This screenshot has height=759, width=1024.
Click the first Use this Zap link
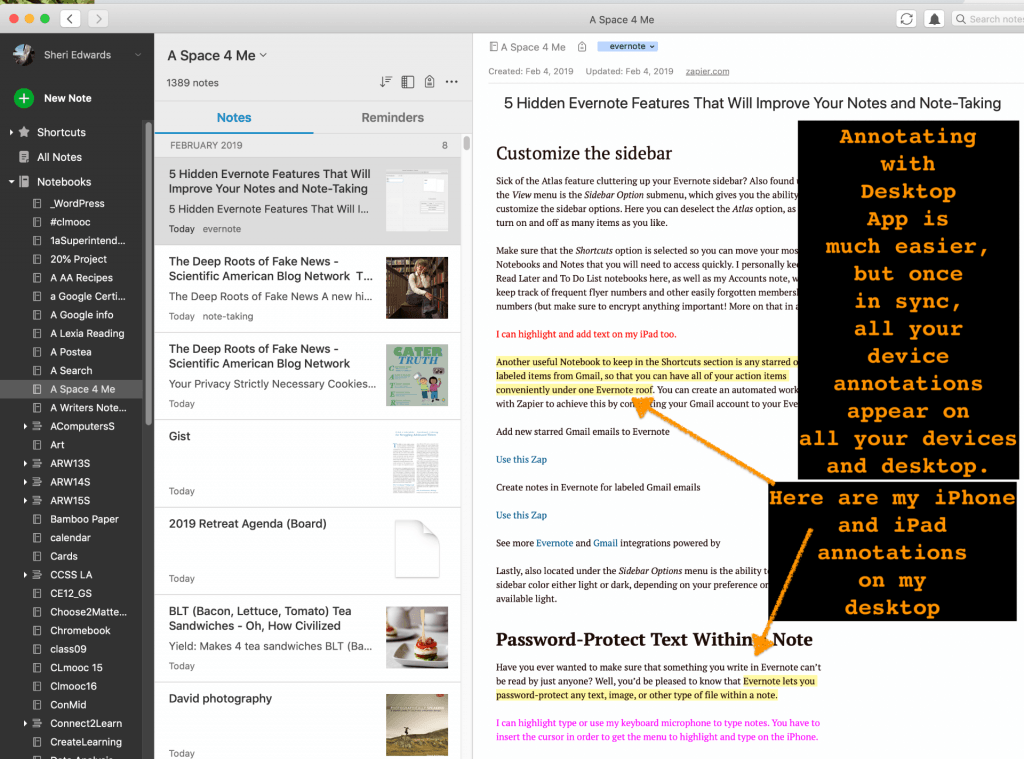click(521, 459)
